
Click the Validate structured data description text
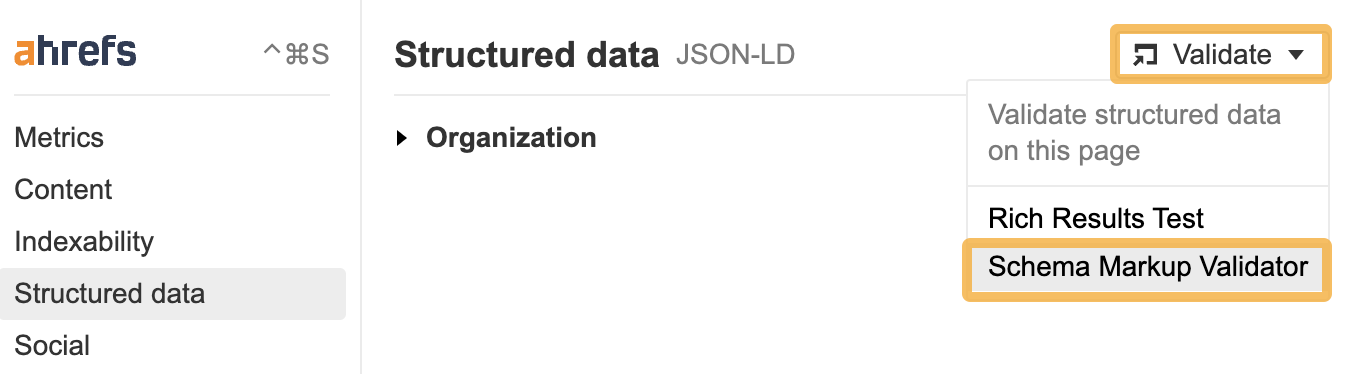[x=1134, y=133]
